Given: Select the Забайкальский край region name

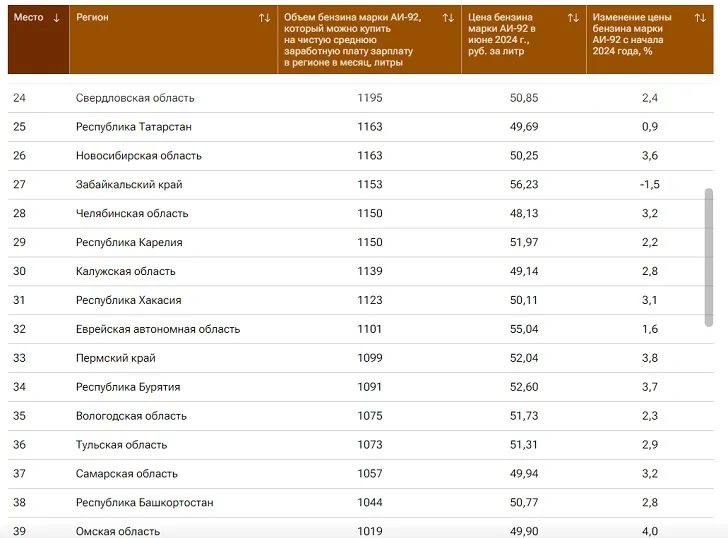Looking at the screenshot, I should (129, 185).
